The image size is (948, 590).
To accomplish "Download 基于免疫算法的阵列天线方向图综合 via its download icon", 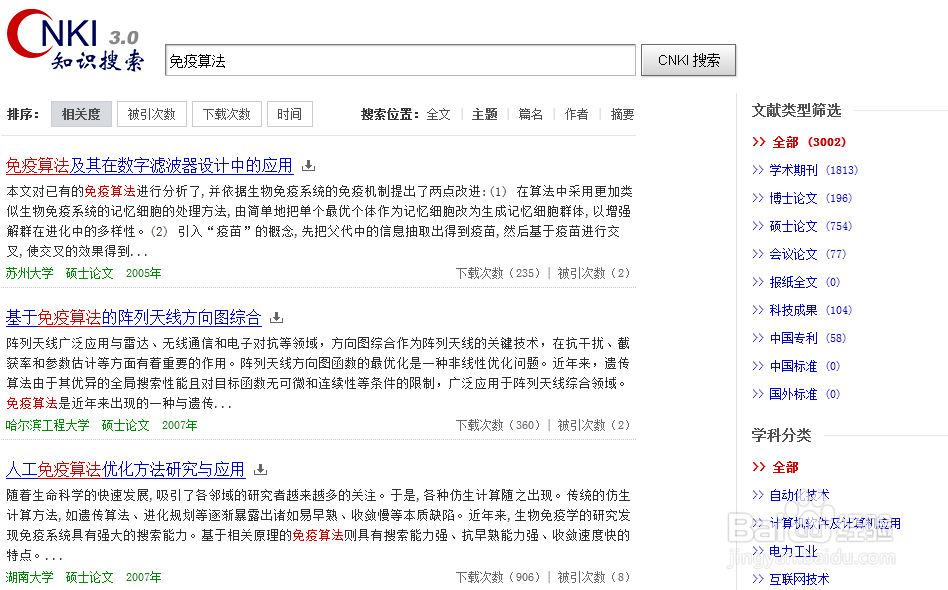I will click(275, 317).
